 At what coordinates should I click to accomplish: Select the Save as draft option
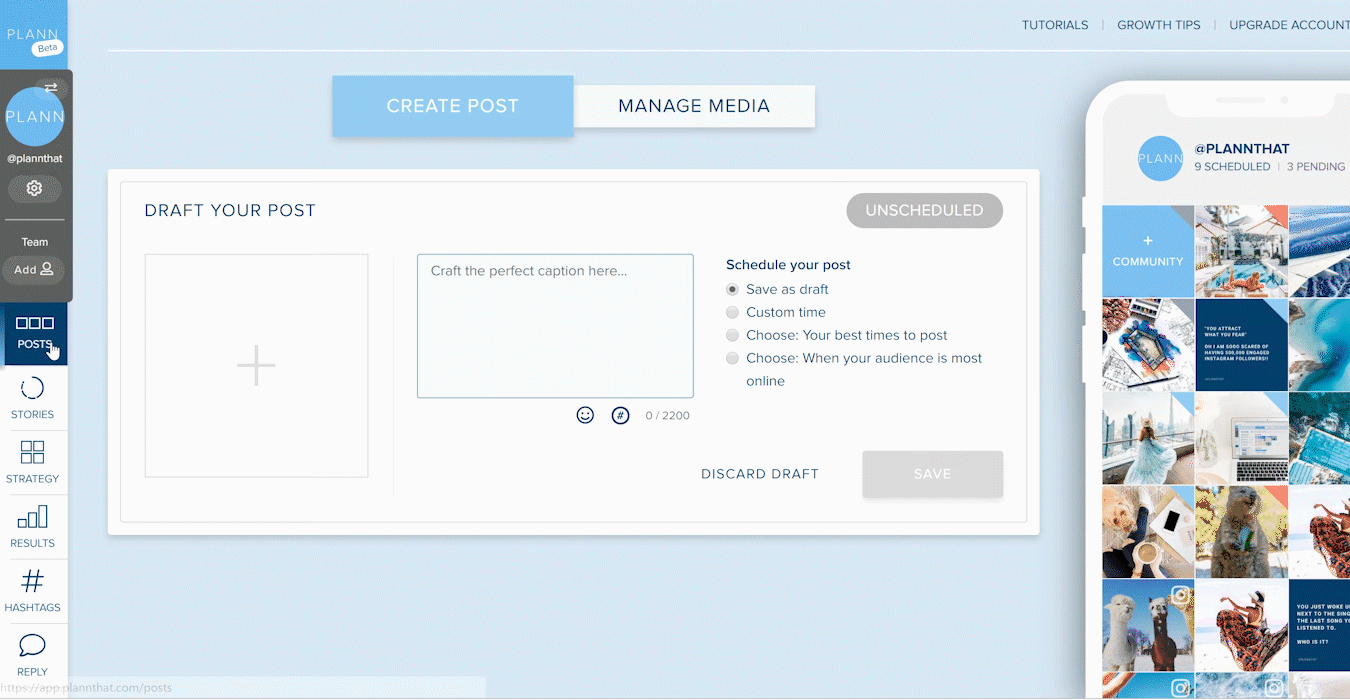click(x=733, y=289)
